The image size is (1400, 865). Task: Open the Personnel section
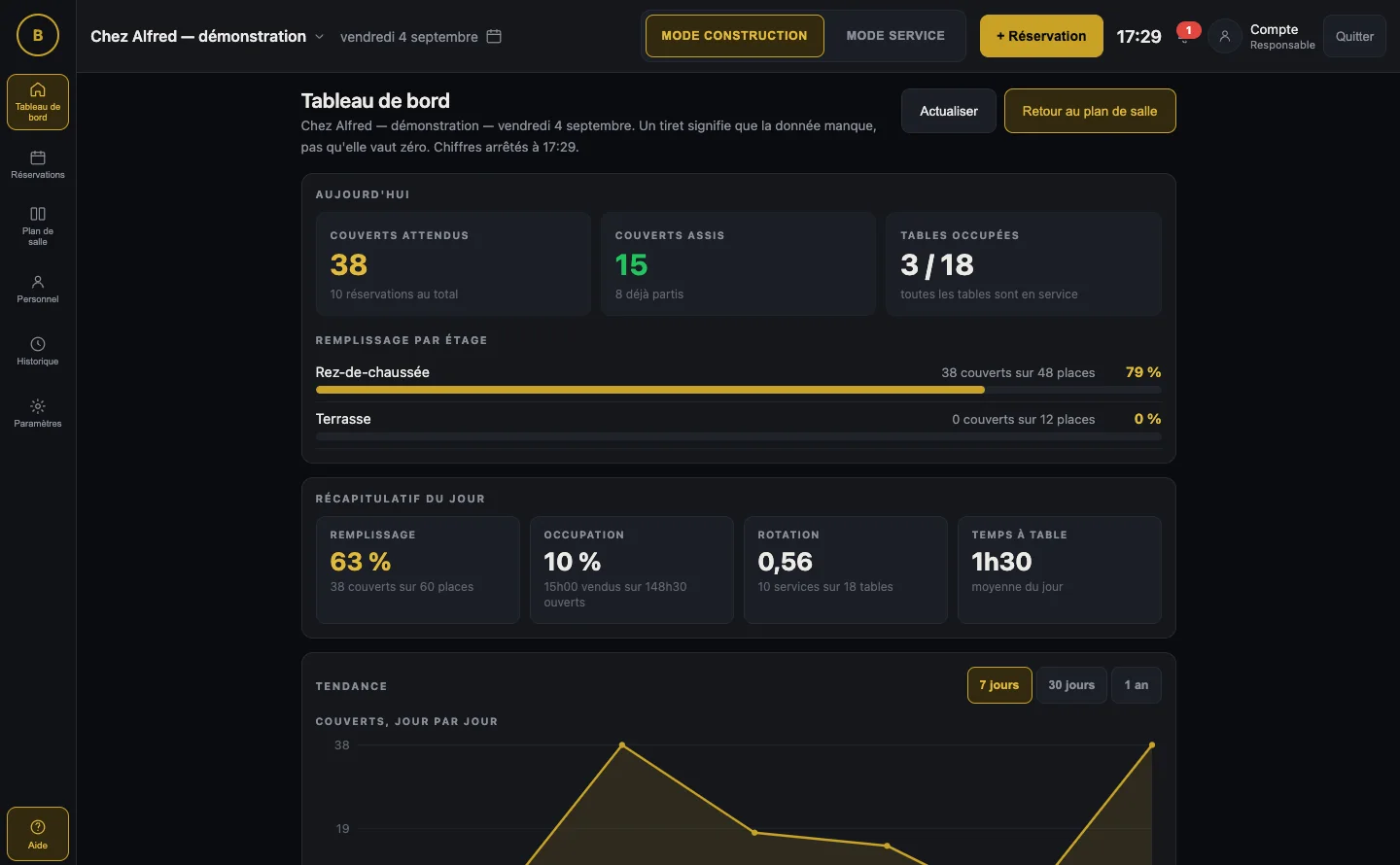point(38,289)
